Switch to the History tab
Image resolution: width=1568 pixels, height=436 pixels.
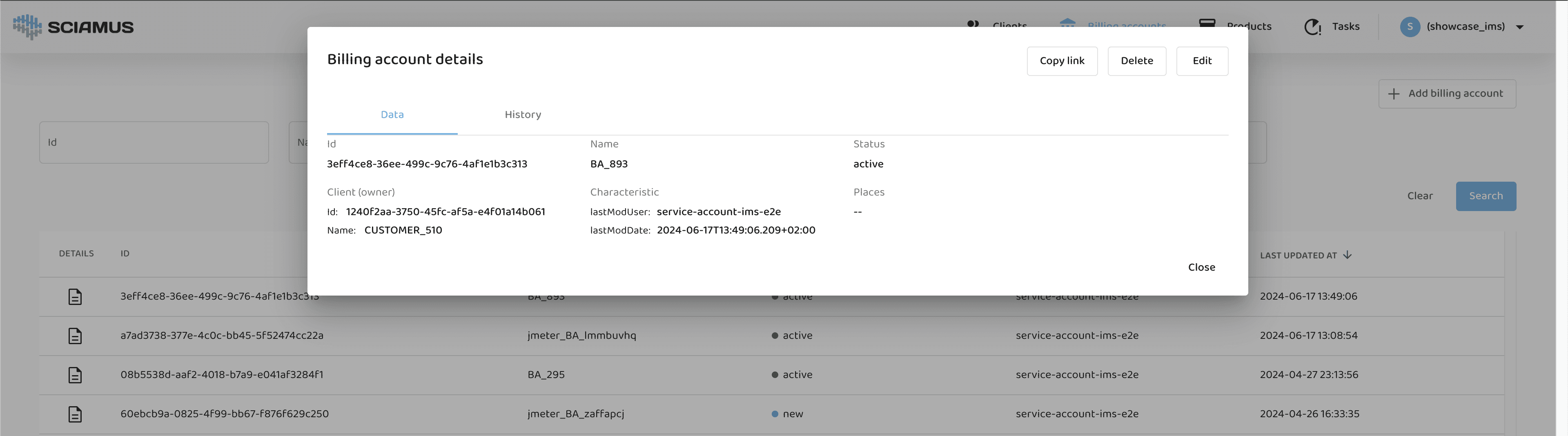coord(522,114)
